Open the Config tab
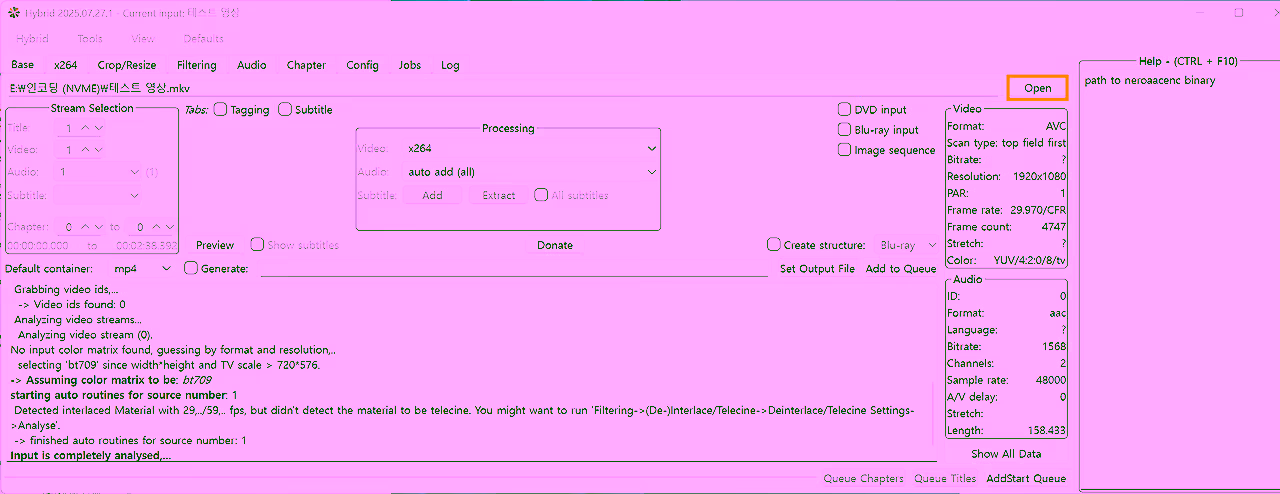1280x494 pixels. [x=362, y=65]
